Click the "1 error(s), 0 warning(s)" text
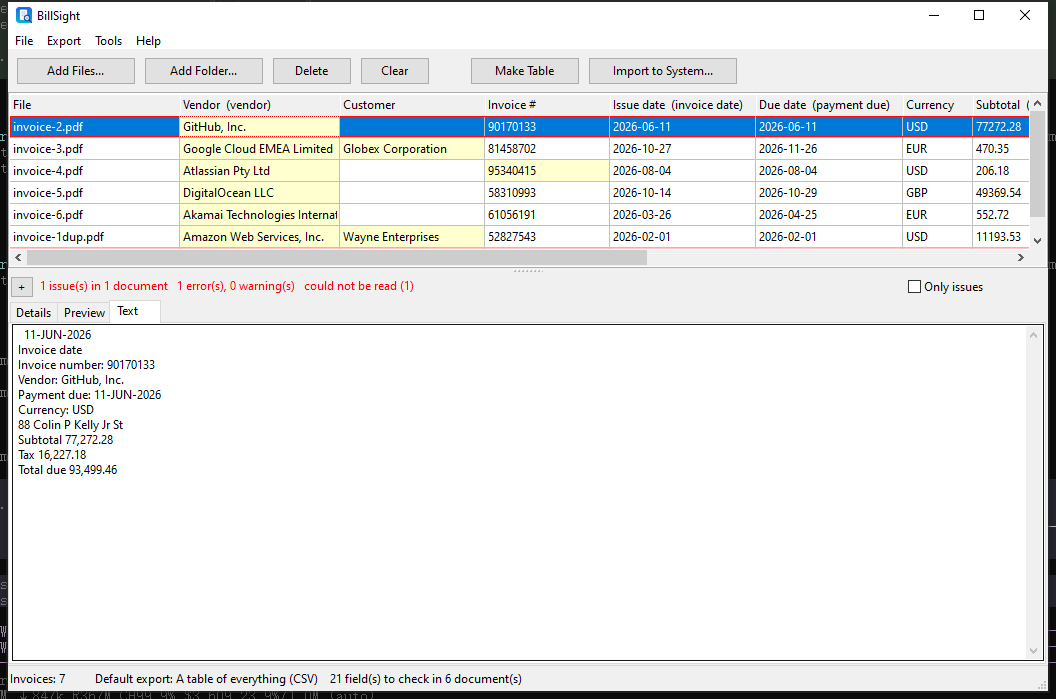 [236, 286]
